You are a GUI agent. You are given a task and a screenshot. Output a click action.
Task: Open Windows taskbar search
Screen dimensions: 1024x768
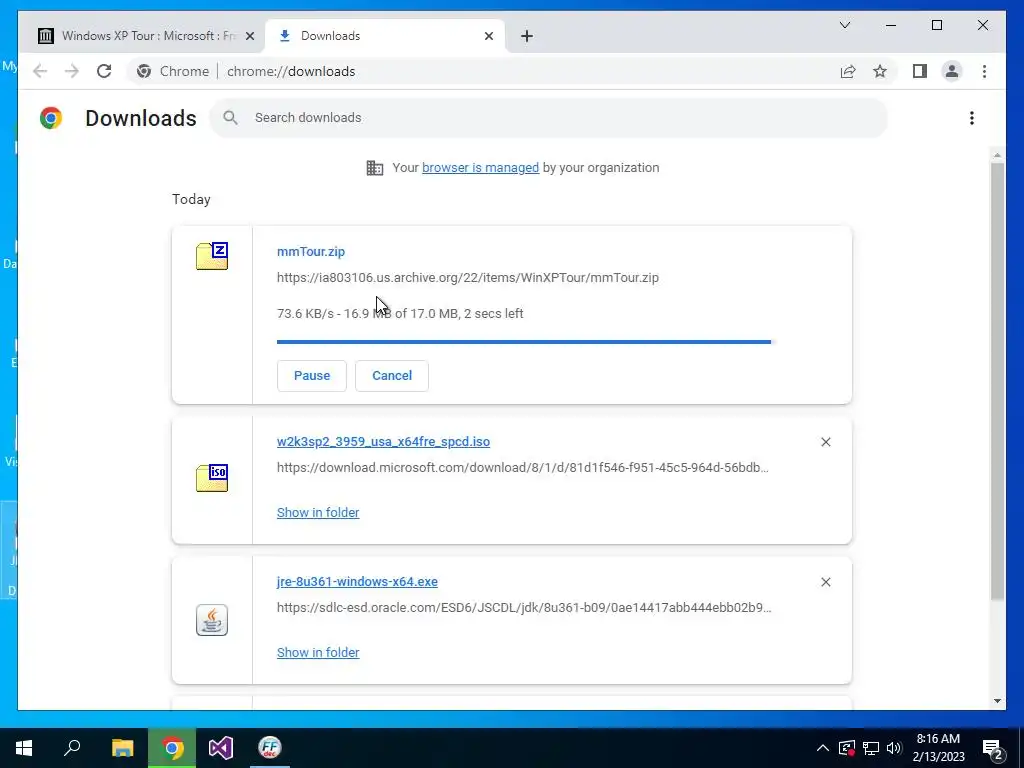72,748
